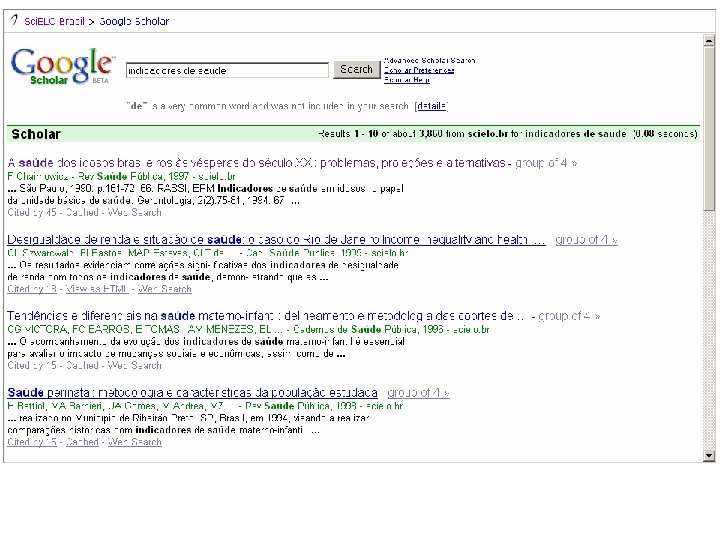
Task: Open the [details] link about common words
Action: [431, 106]
